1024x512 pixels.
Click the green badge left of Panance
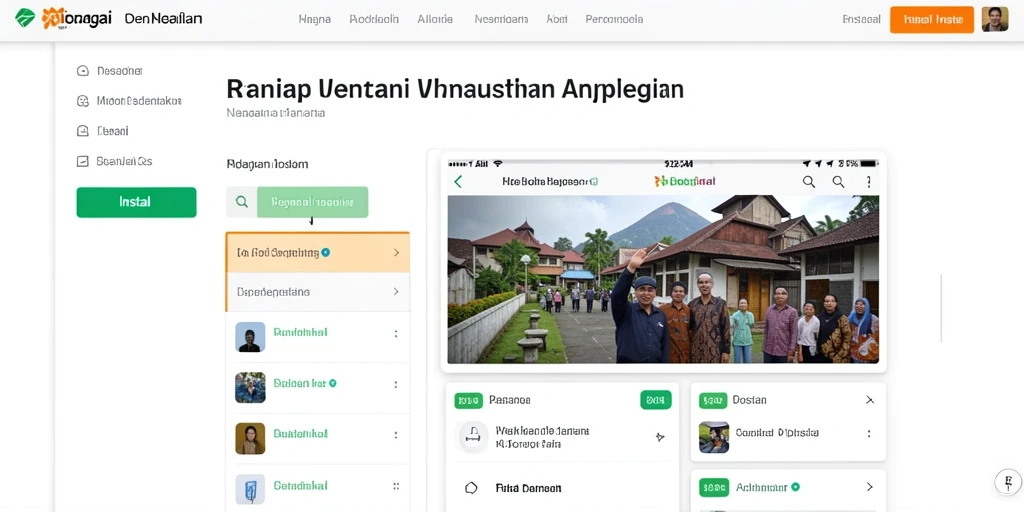pyautogui.click(x=468, y=400)
